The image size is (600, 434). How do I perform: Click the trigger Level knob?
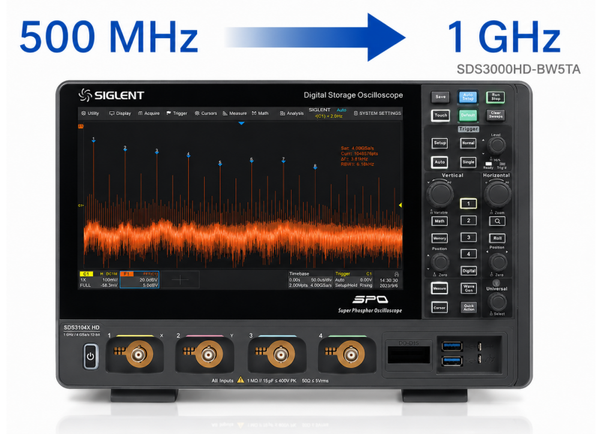pos(496,145)
